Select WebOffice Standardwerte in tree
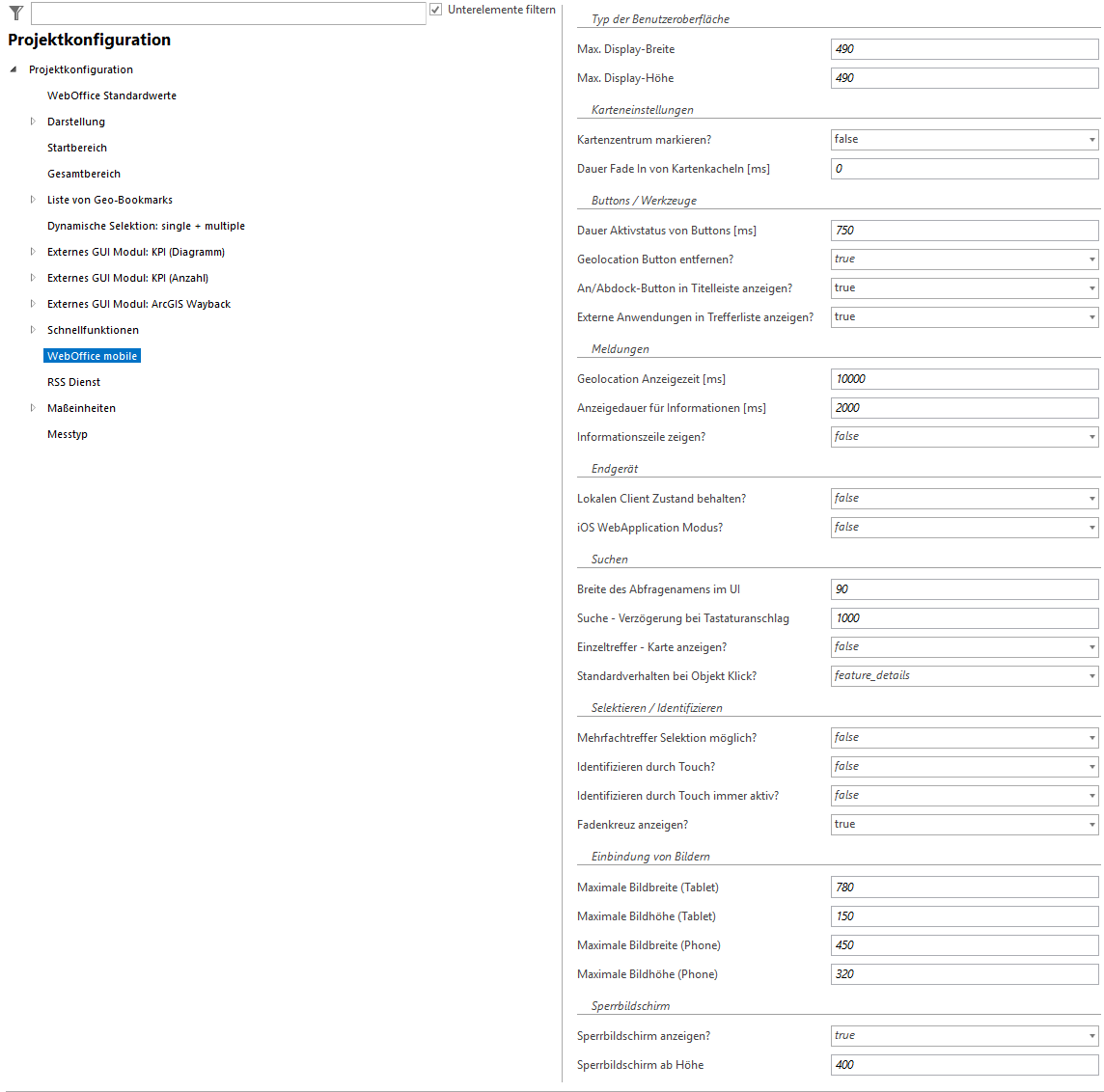1104x1092 pixels. point(112,96)
